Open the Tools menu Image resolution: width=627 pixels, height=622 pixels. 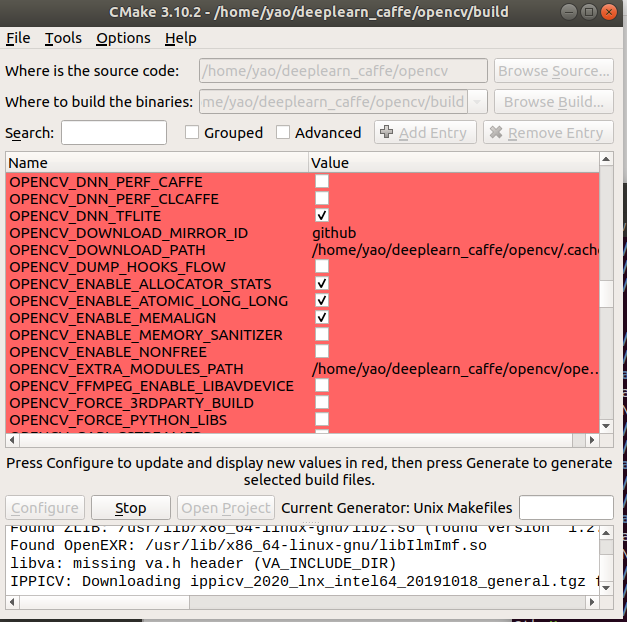(63, 38)
